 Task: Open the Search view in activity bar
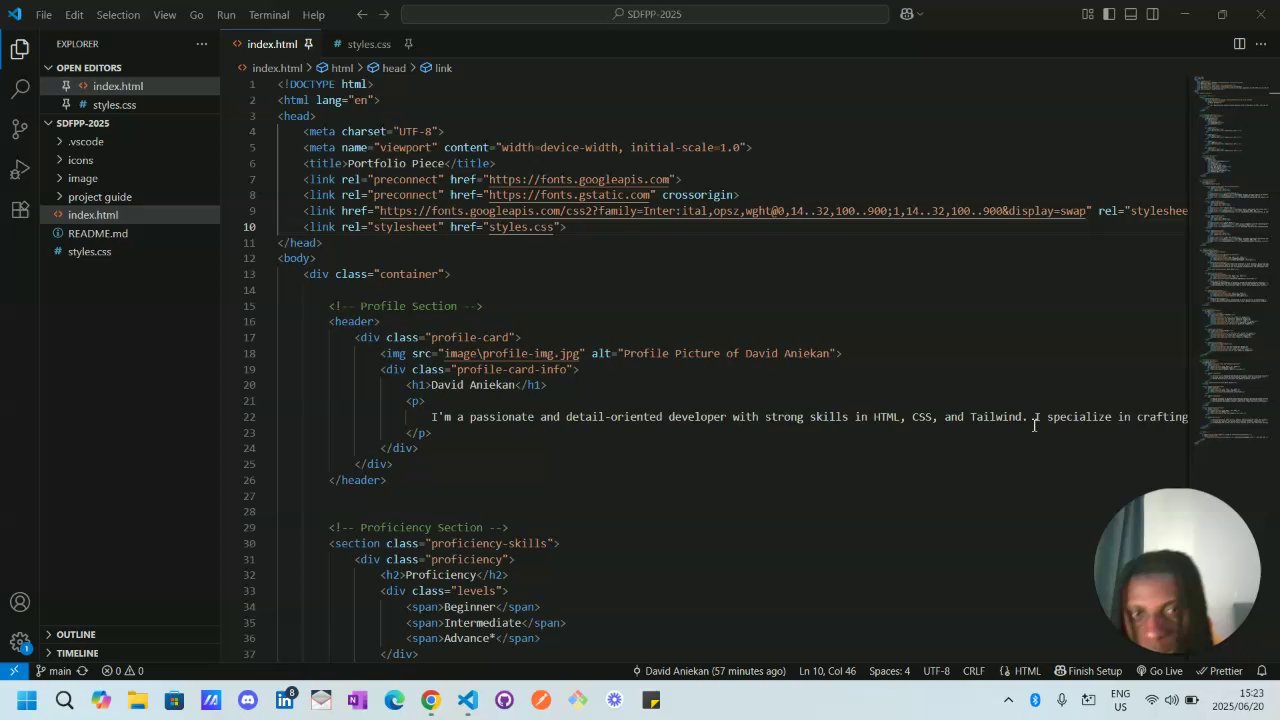click(20, 89)
